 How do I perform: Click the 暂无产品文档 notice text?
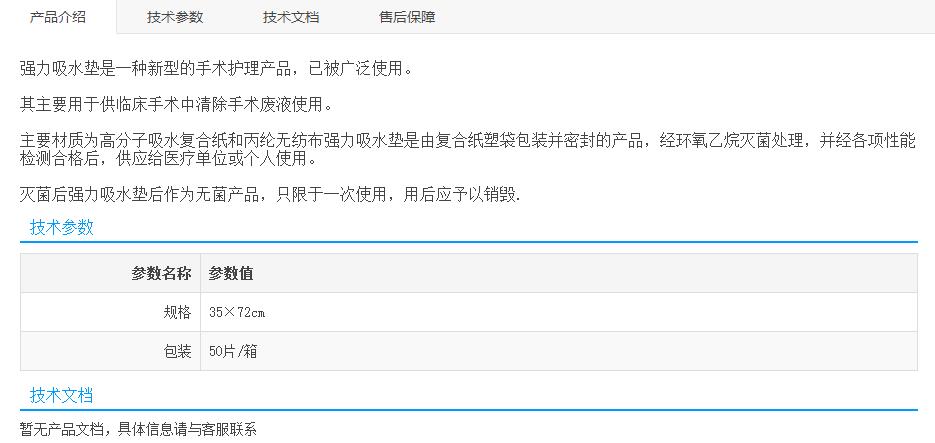pyautogui.click(x=139, y=430)
